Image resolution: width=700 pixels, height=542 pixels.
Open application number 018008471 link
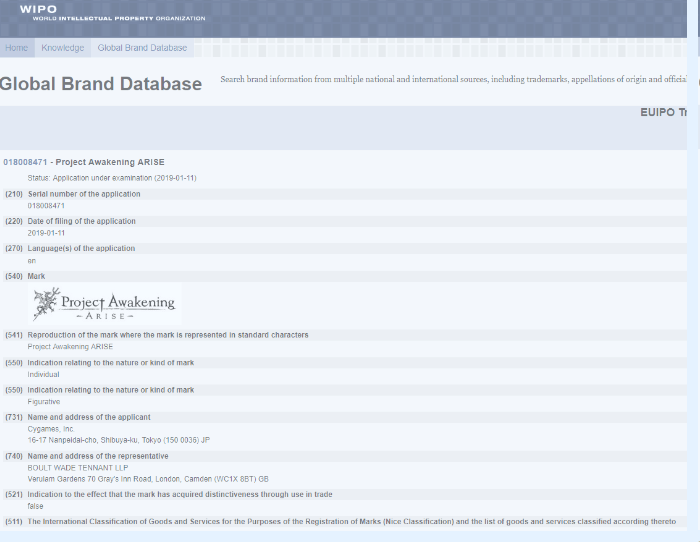25,162
